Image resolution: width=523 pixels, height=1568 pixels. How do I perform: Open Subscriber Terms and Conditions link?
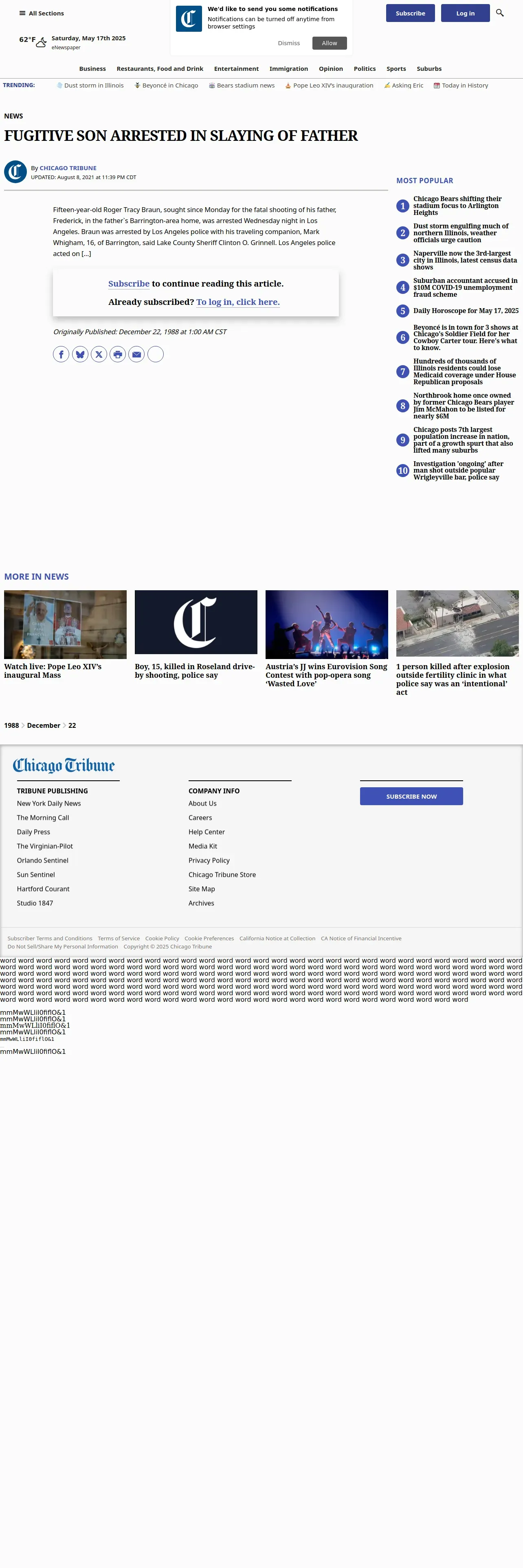pos(50,939)
